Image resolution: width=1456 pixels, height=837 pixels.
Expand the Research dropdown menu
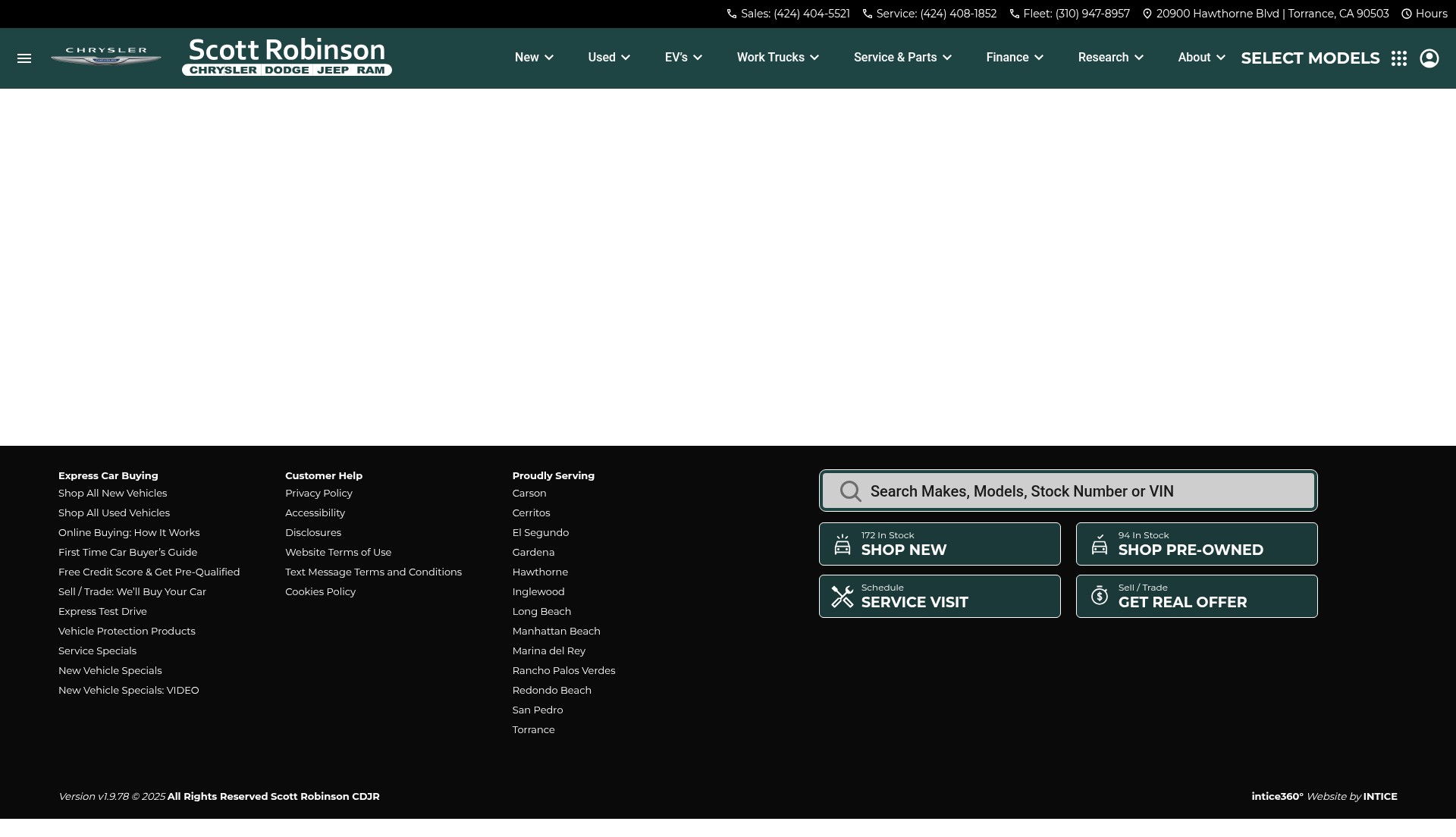1111,58
